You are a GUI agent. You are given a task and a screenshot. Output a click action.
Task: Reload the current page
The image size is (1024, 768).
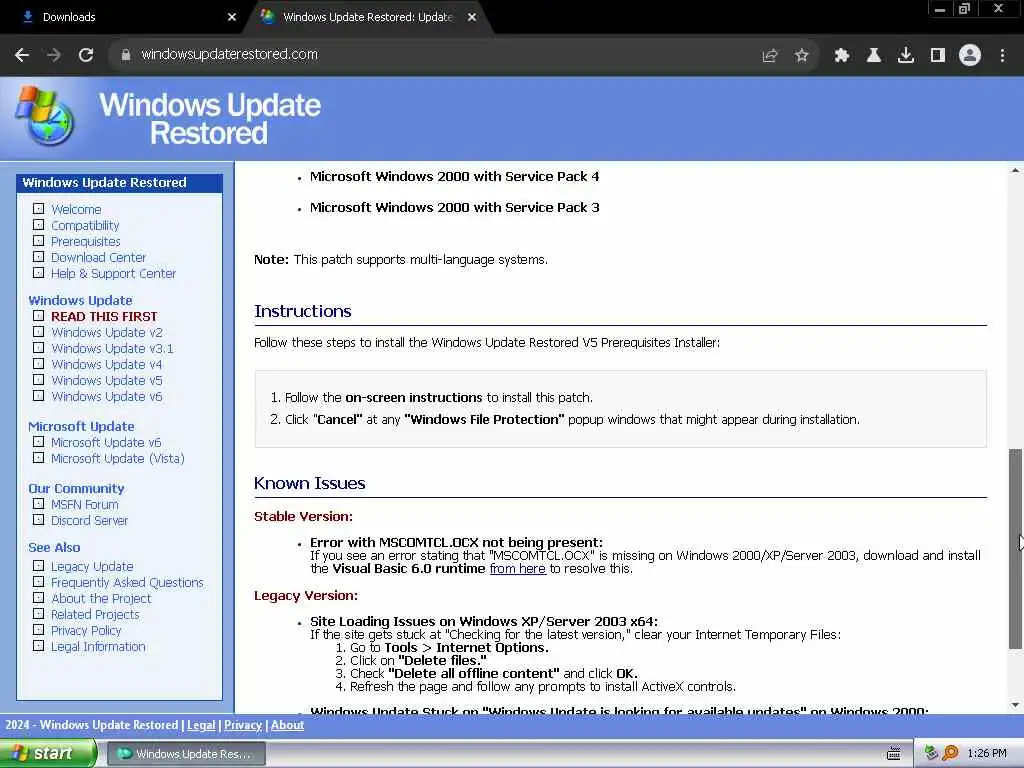[86, 56]
